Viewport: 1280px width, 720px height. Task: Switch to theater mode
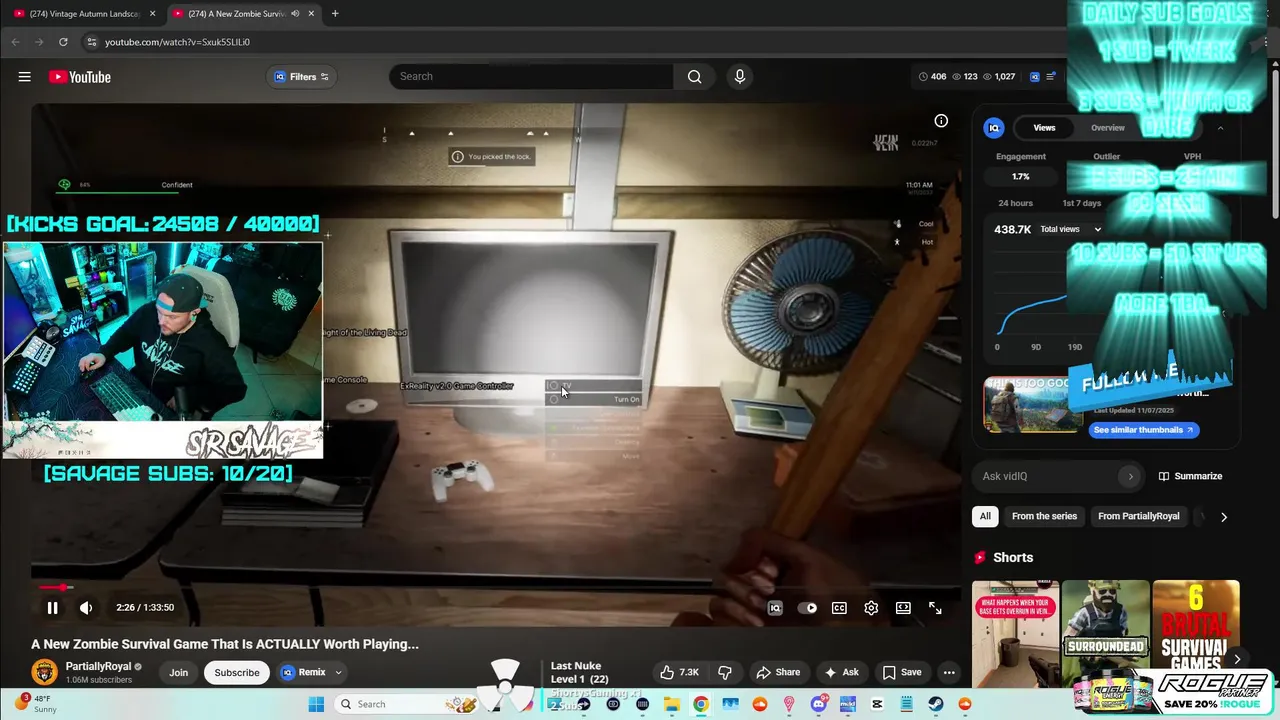coord(903,608)
